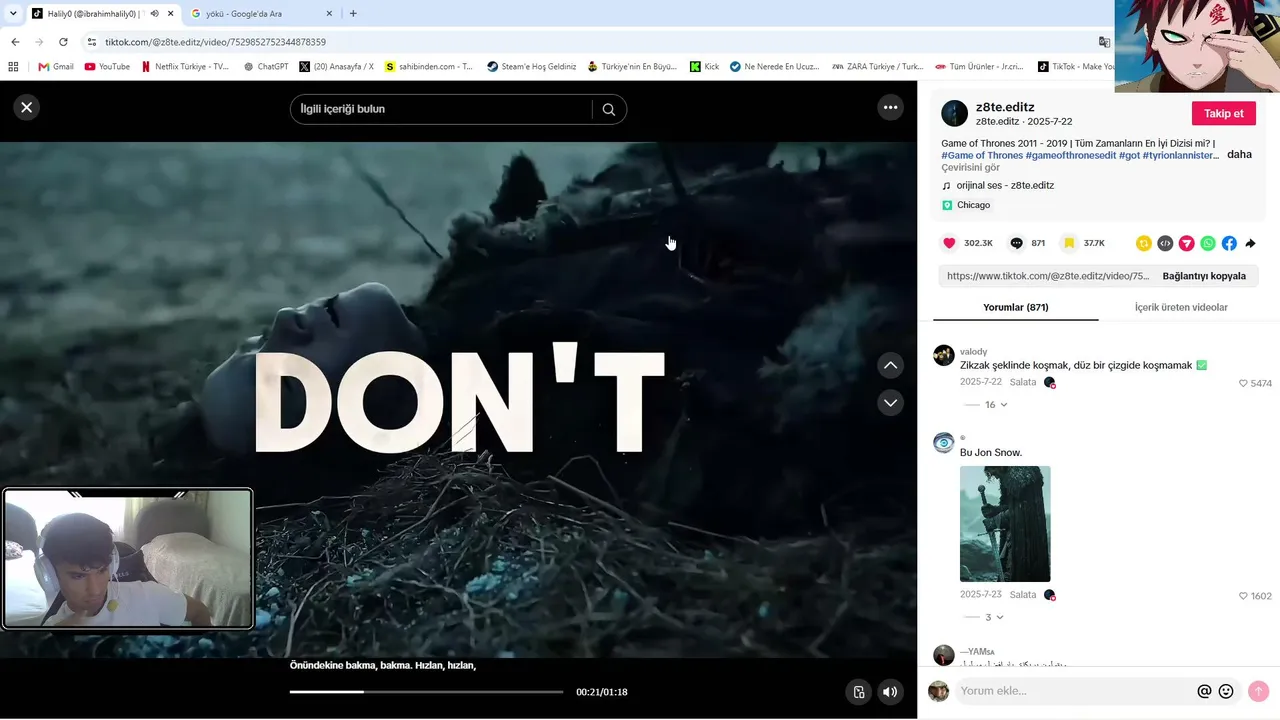Open the '(20) Anasayfa / X' bookmark
This screenshot has height=720, width=1280.
click(336, 67)
